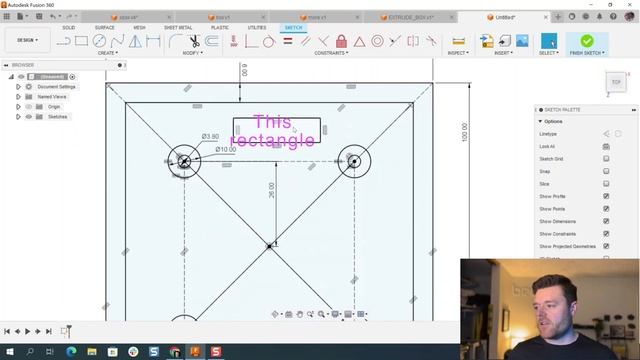
Task: Apply the Fix lock constraint
Action: (342, 41)
